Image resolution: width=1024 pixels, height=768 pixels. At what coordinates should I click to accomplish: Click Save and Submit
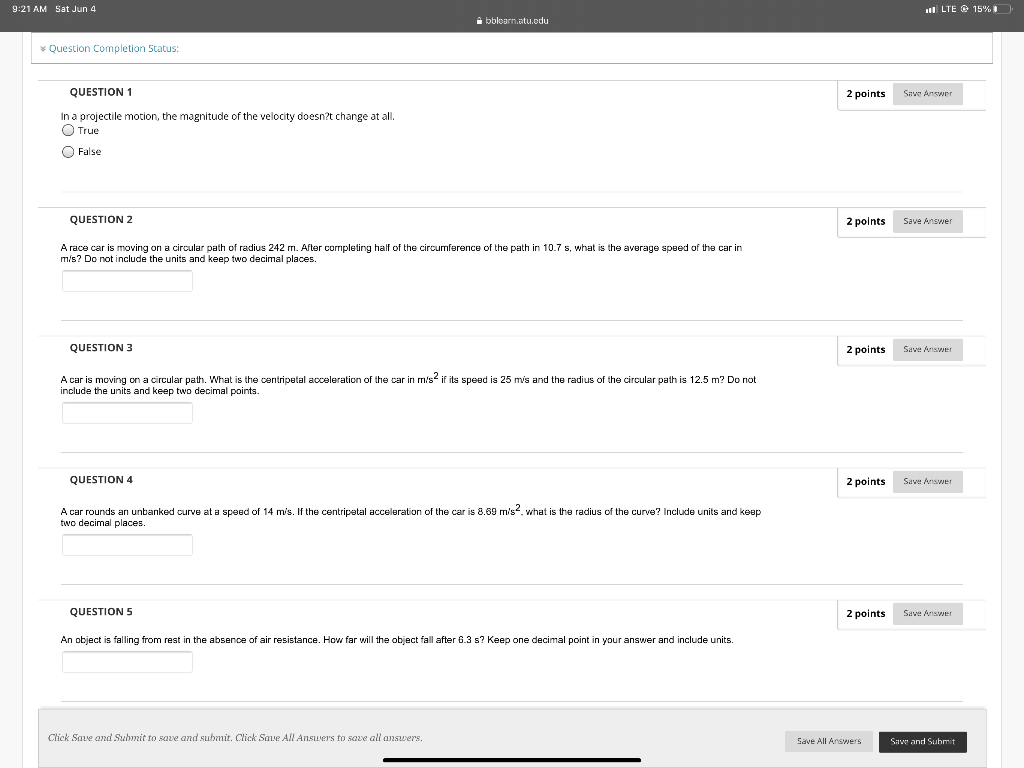click(922, 742)
